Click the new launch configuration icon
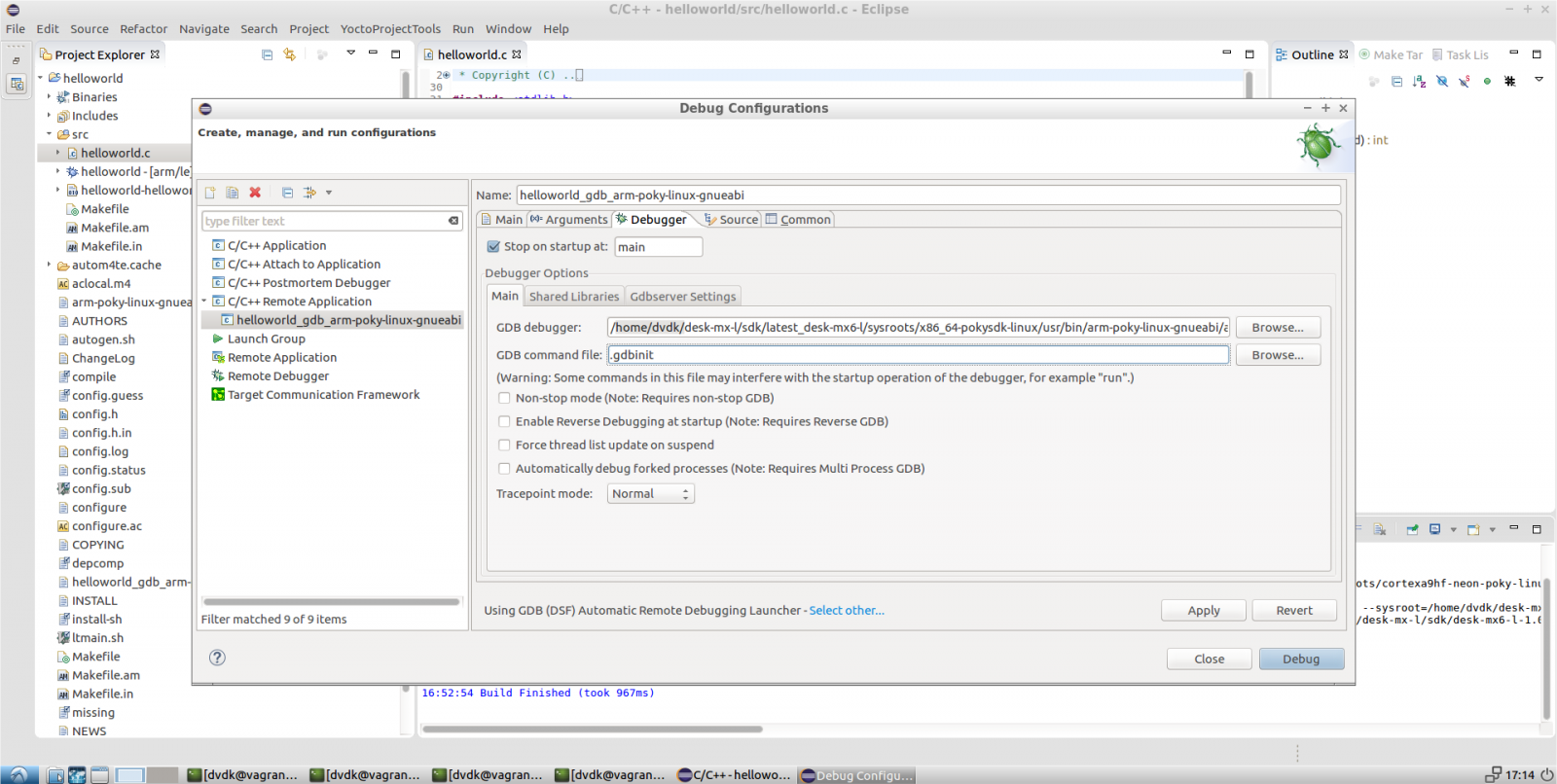Image resolution: width=1557 pixels, height=784 pixels. pos(210,193)
